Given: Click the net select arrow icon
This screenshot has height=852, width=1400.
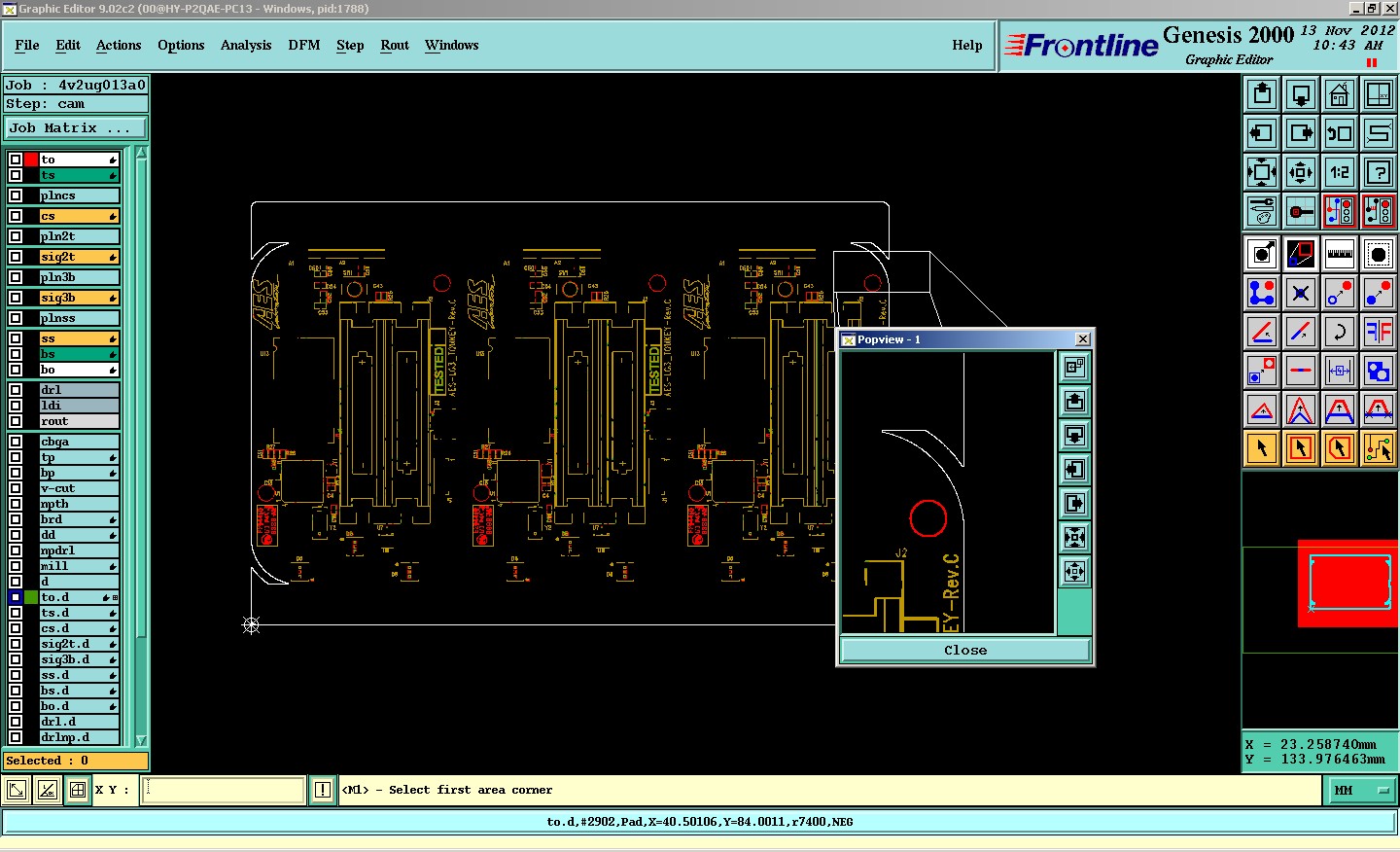Looking at the screenshot, I should pos(1379,448).
